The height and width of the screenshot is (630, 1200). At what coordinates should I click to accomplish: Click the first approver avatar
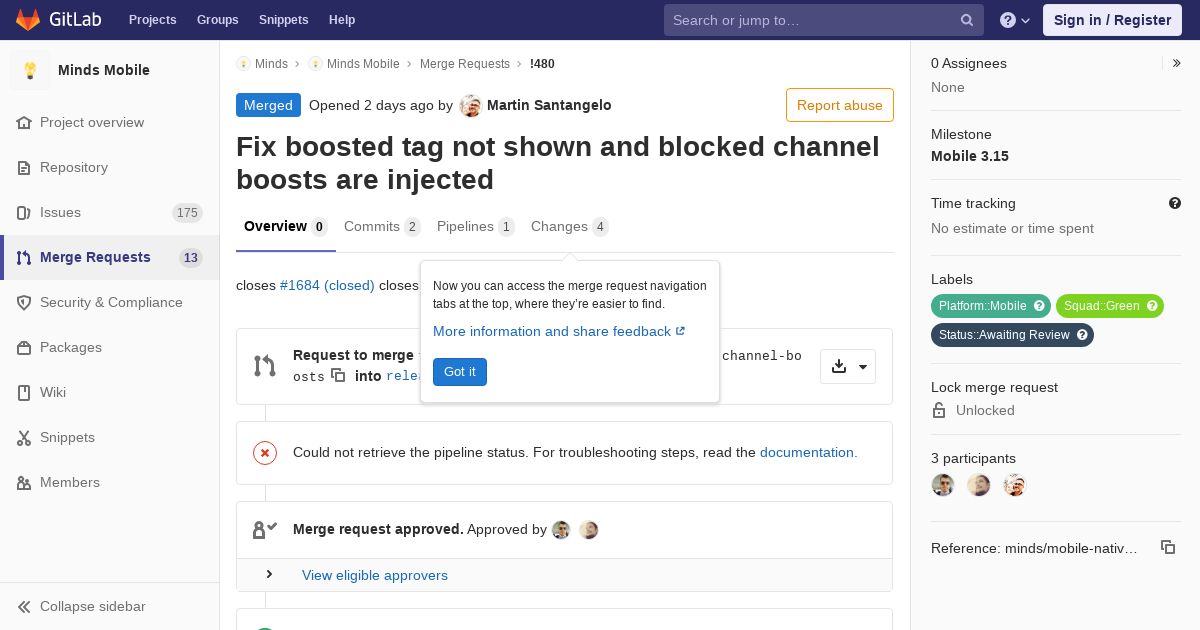tap(561, 530)
